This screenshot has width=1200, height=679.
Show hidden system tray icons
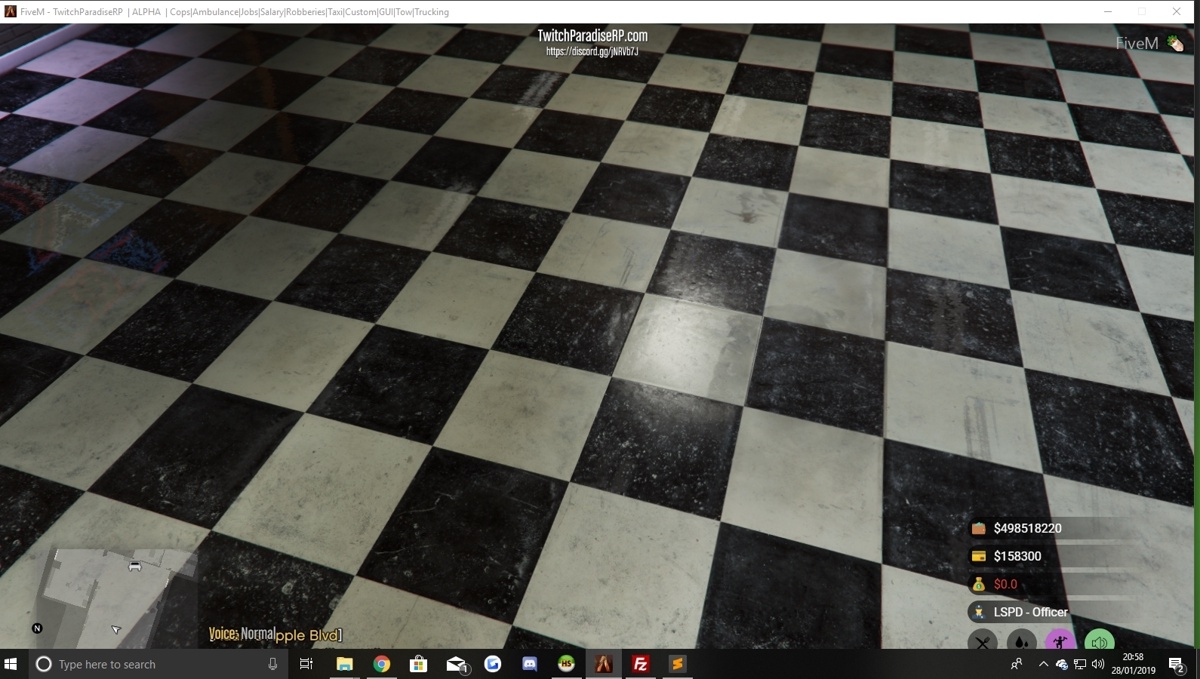click(1043, 664)
